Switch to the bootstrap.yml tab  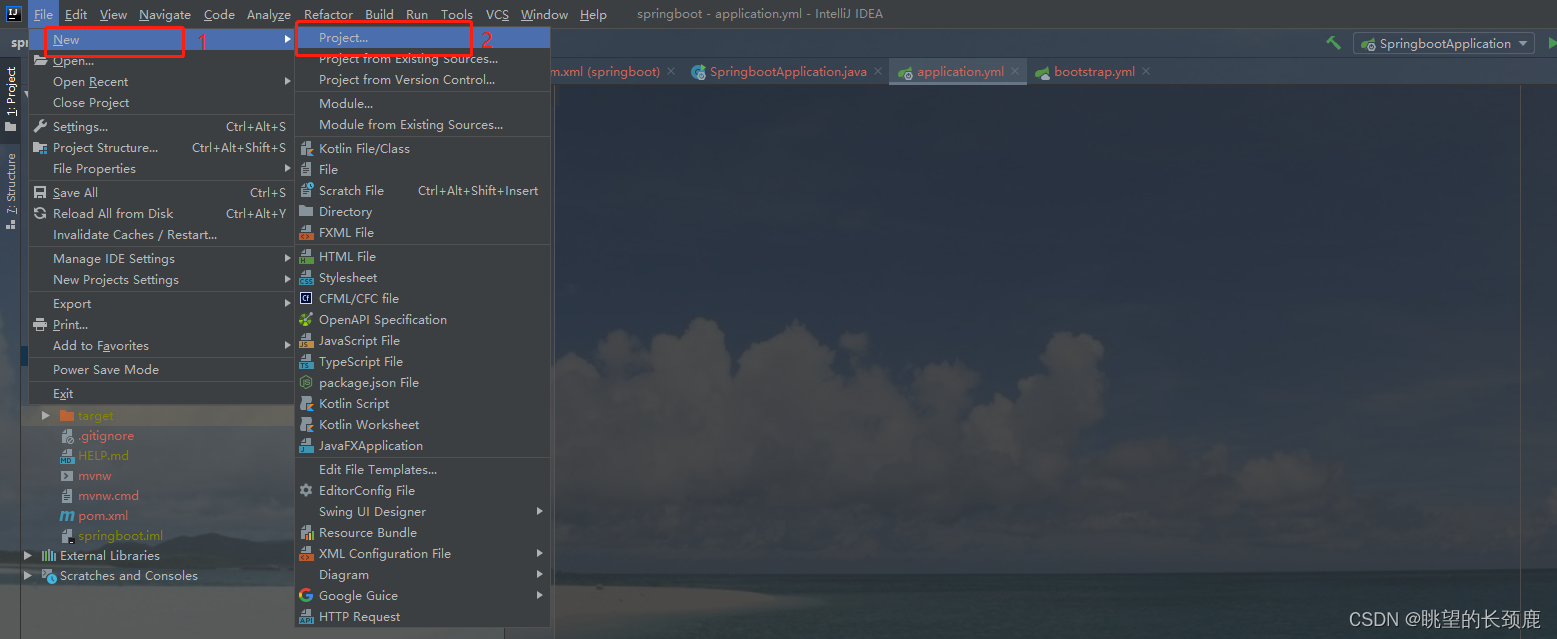pos(1094,72)
